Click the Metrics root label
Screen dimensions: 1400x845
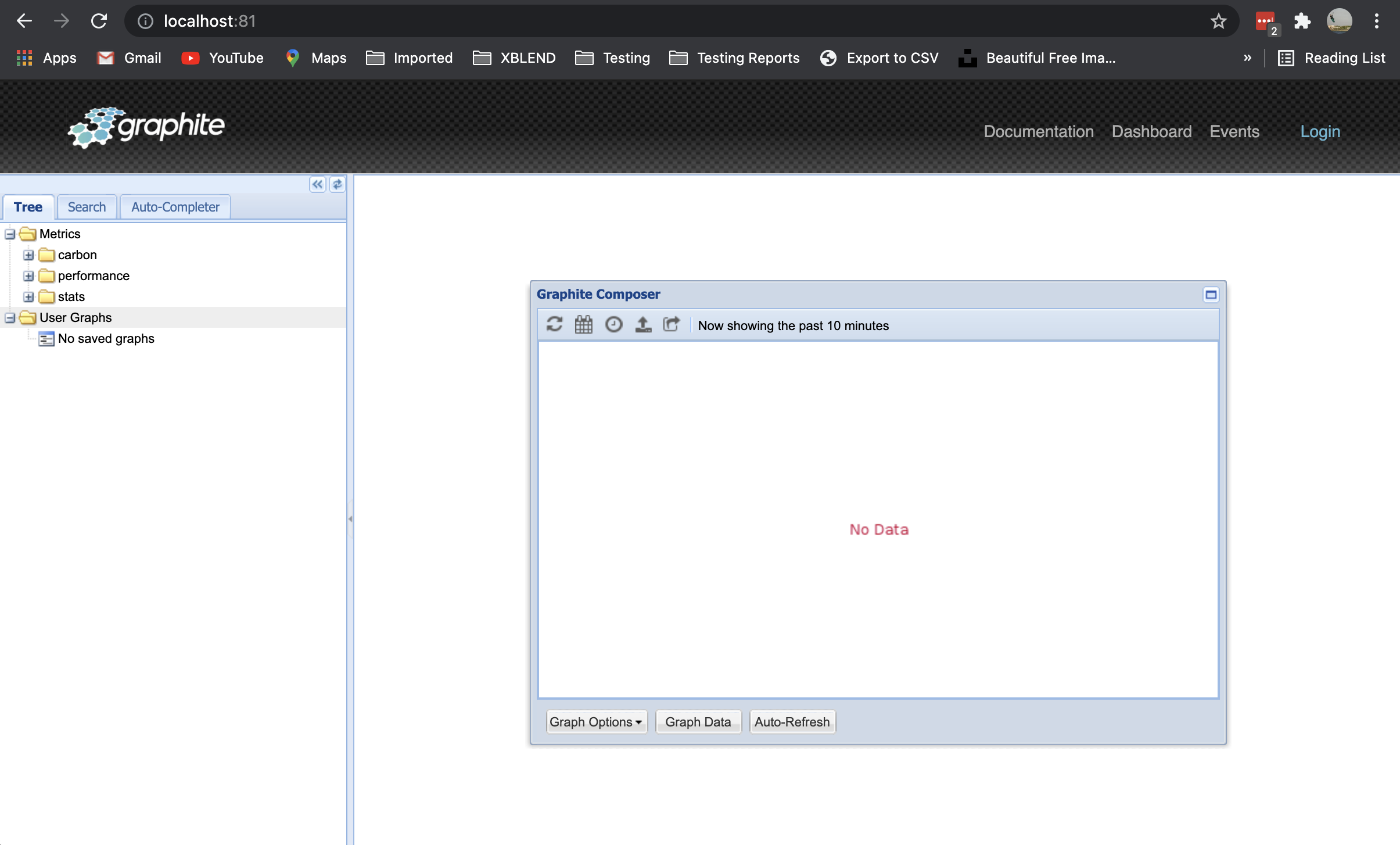point(60,234)
